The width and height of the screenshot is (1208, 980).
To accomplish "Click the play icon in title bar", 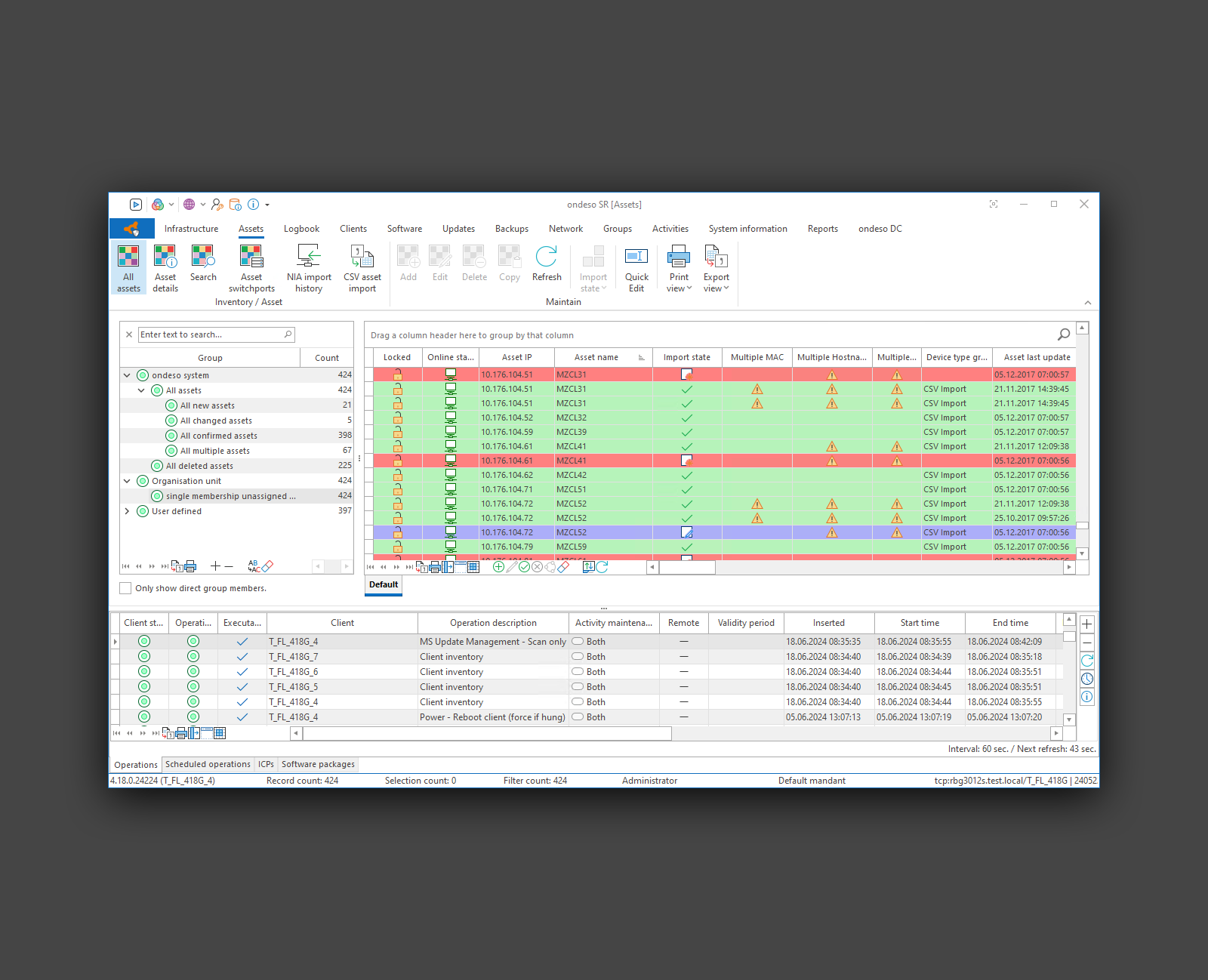I will 136,205.
